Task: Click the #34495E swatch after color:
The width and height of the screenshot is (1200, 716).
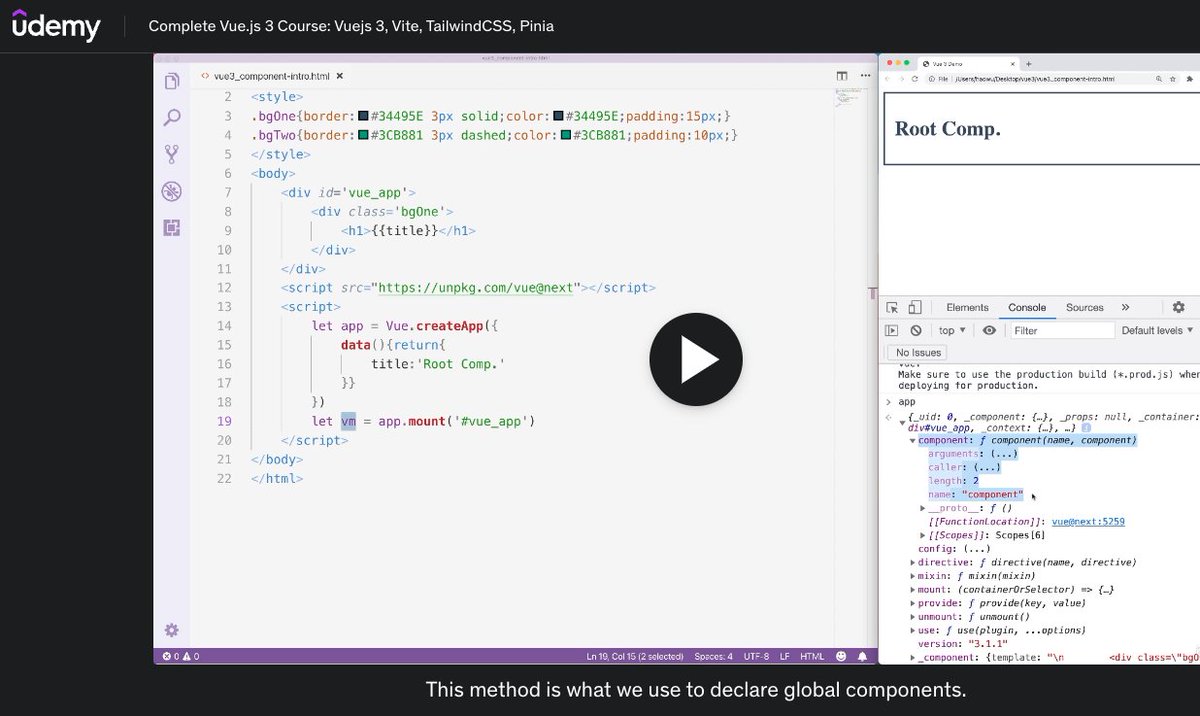Action: pyautogui.click(x=559, y=116)
